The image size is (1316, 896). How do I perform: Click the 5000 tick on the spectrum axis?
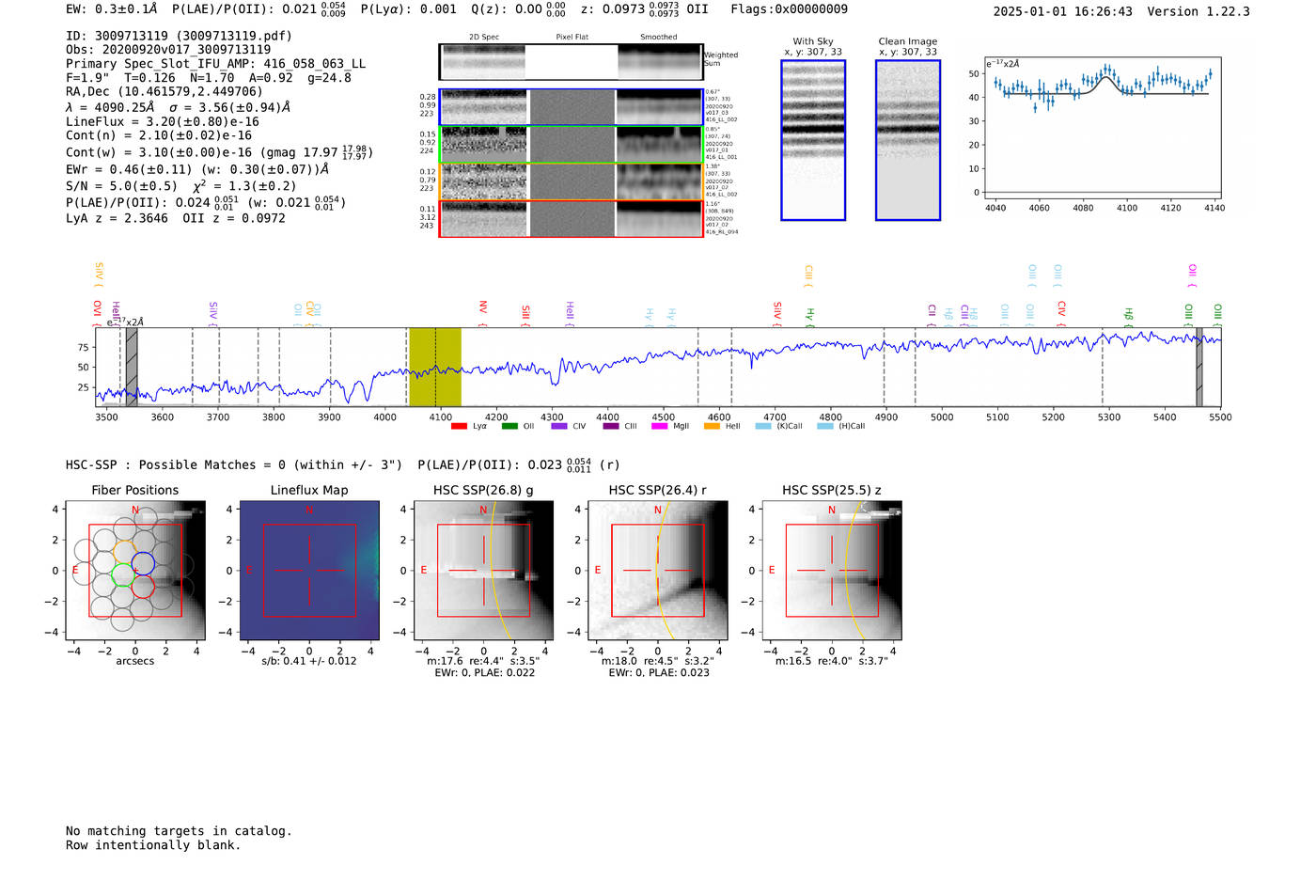[x=942, y=417]
